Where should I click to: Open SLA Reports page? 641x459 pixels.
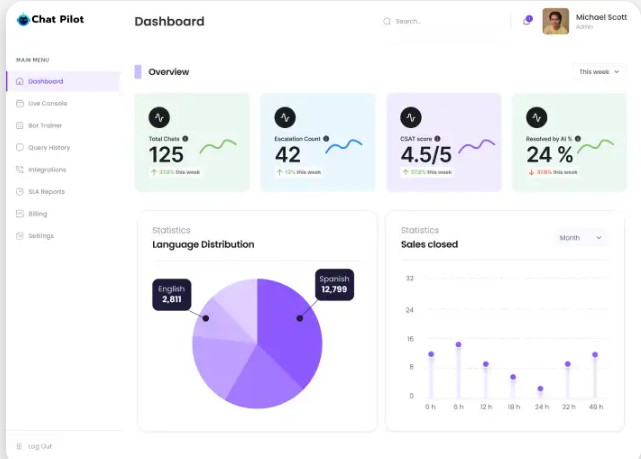tap(46, 191)
